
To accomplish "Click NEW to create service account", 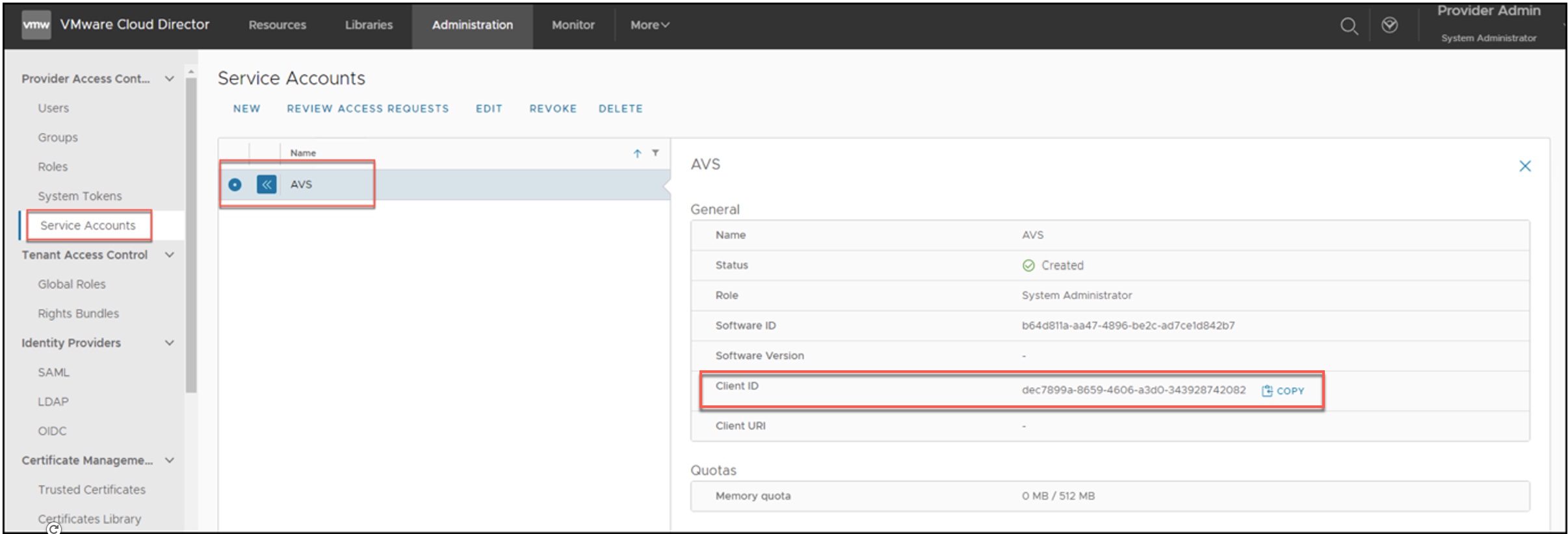I will click(246, 108).
